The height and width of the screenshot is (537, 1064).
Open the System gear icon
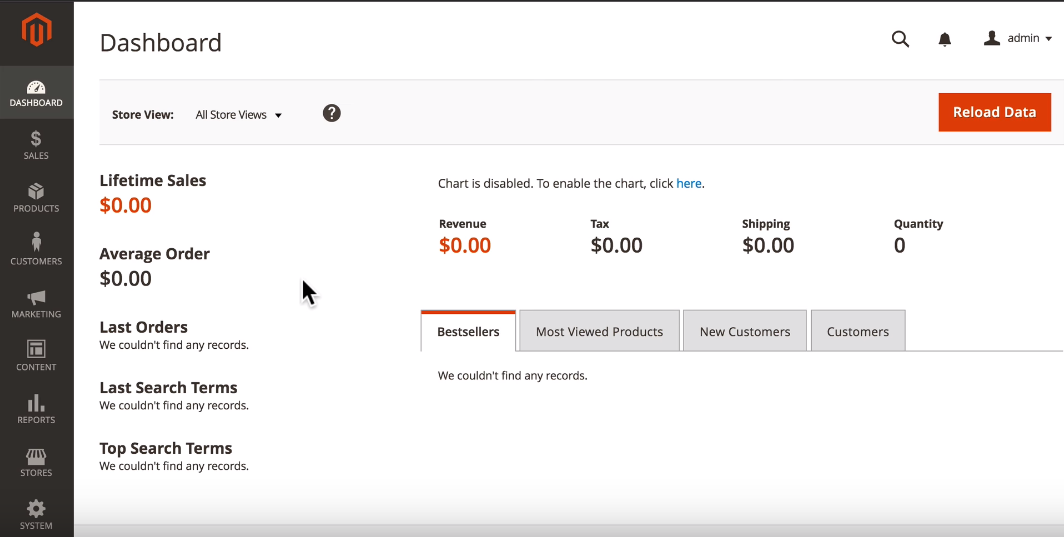pos(36,509)
